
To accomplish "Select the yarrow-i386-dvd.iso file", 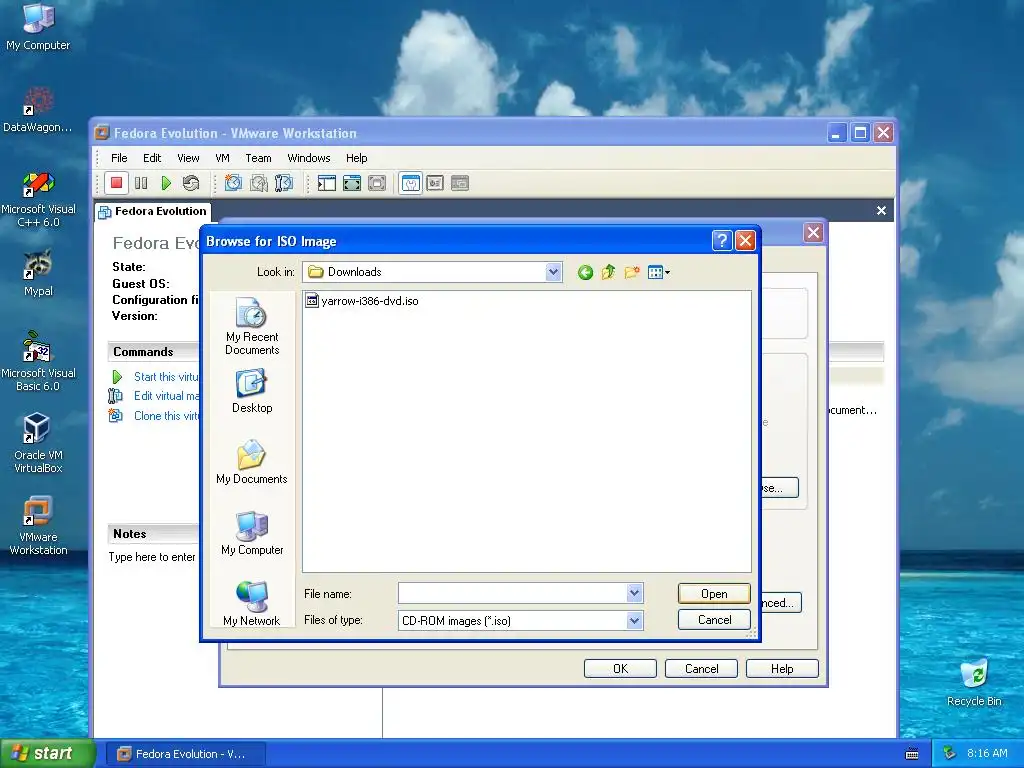I will [362, 301].
